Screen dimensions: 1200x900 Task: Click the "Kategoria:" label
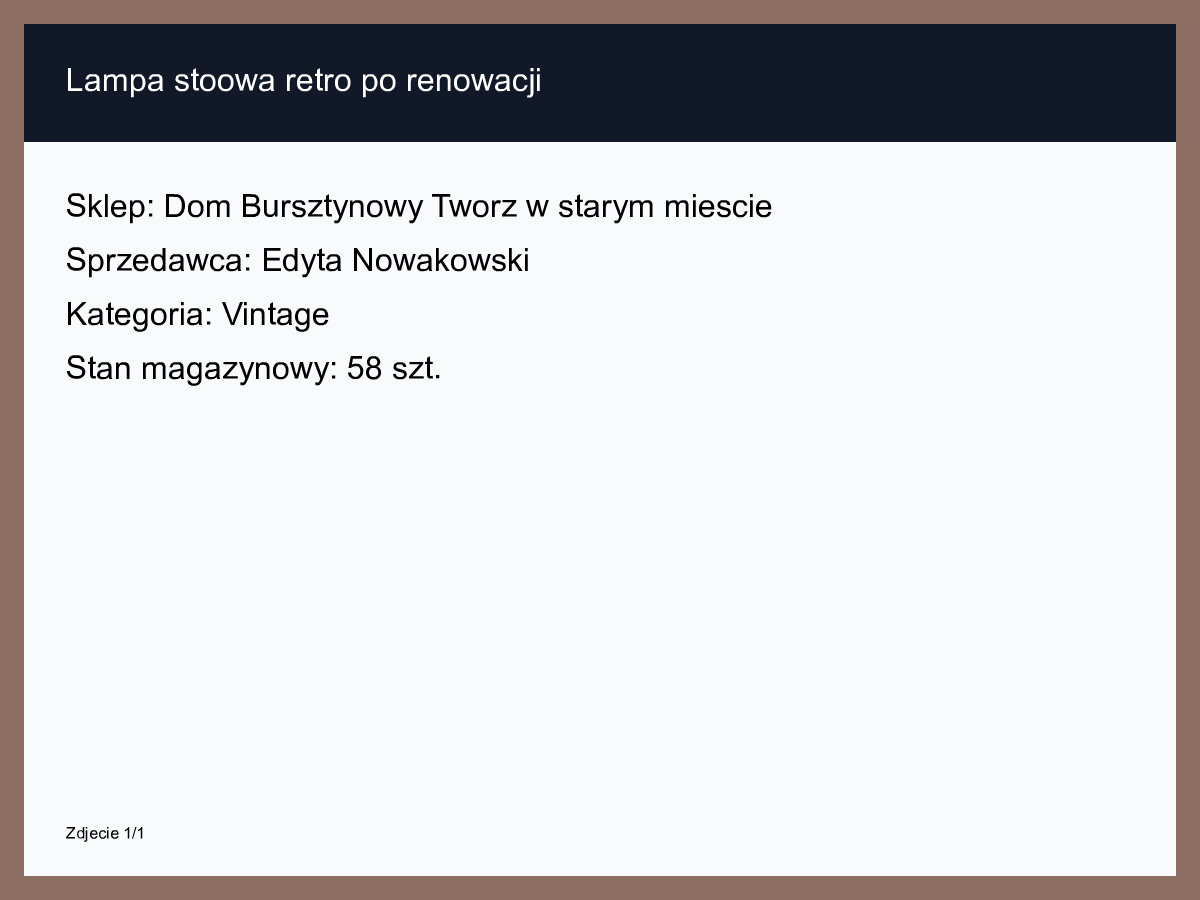(x=139, y=315)
